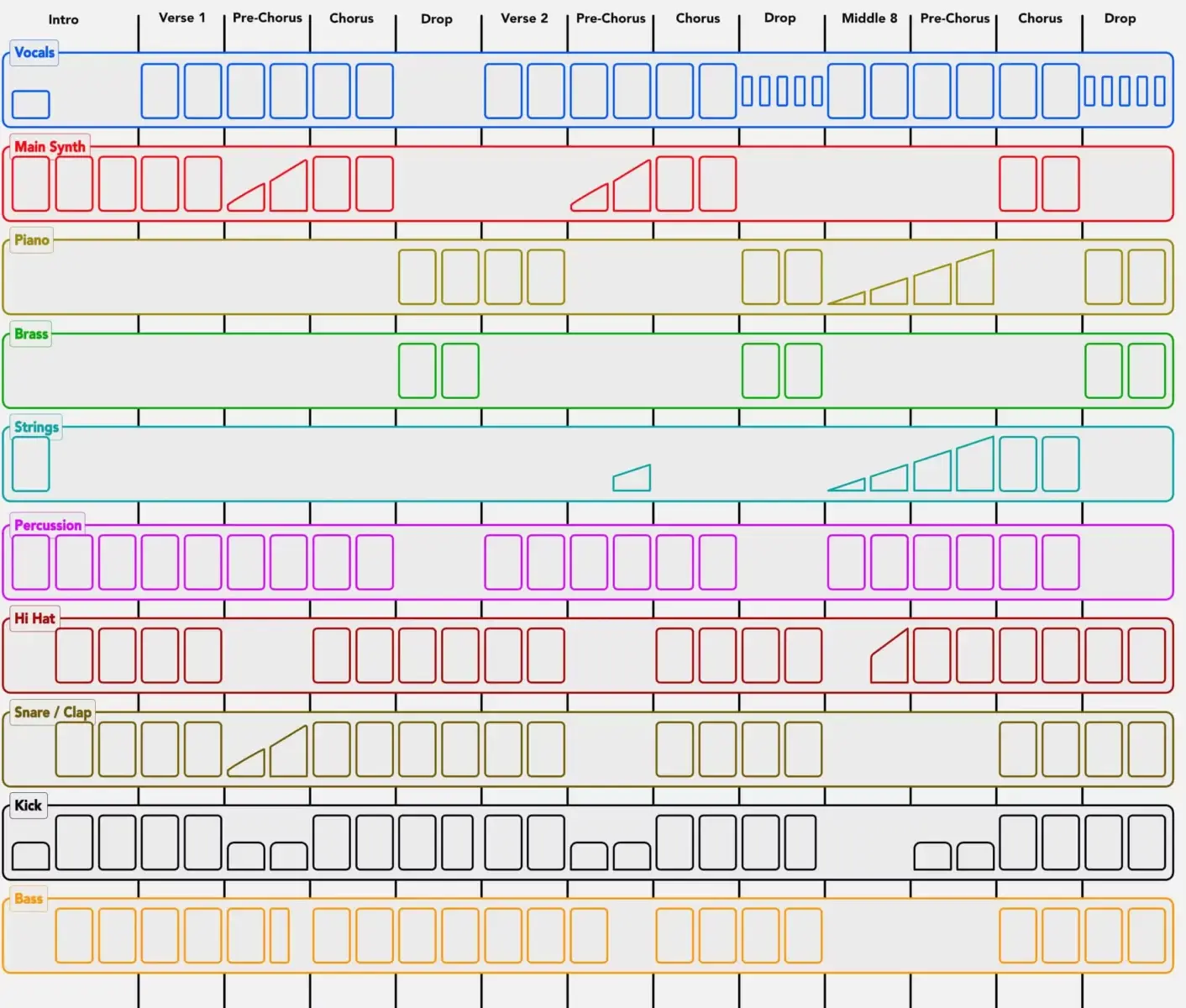This screenshot has height=1008, width=1186.
Task: Click the small Vocals block in the Intro
Action: coord(31,104)
